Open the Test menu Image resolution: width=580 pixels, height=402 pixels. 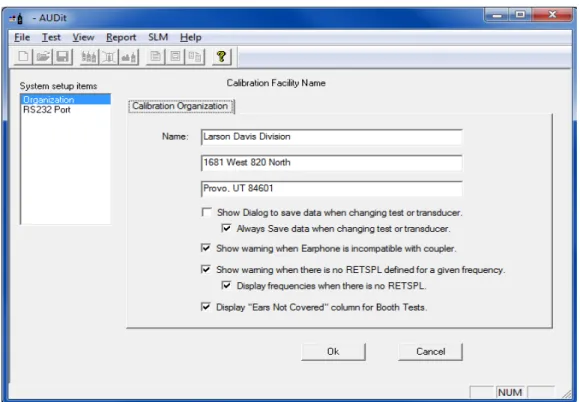click(x=51, y=37)
